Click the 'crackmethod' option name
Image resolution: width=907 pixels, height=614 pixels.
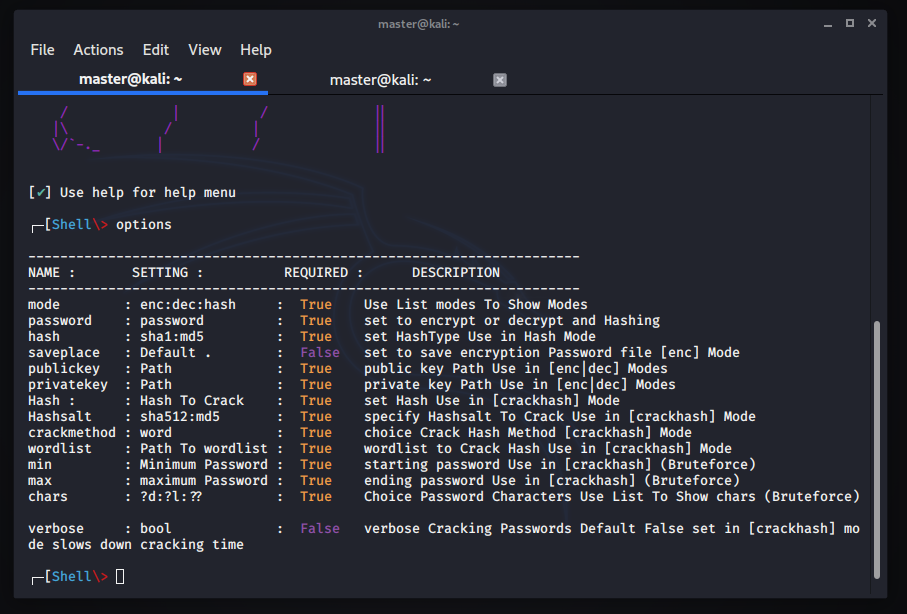click(x=72, y=432)
